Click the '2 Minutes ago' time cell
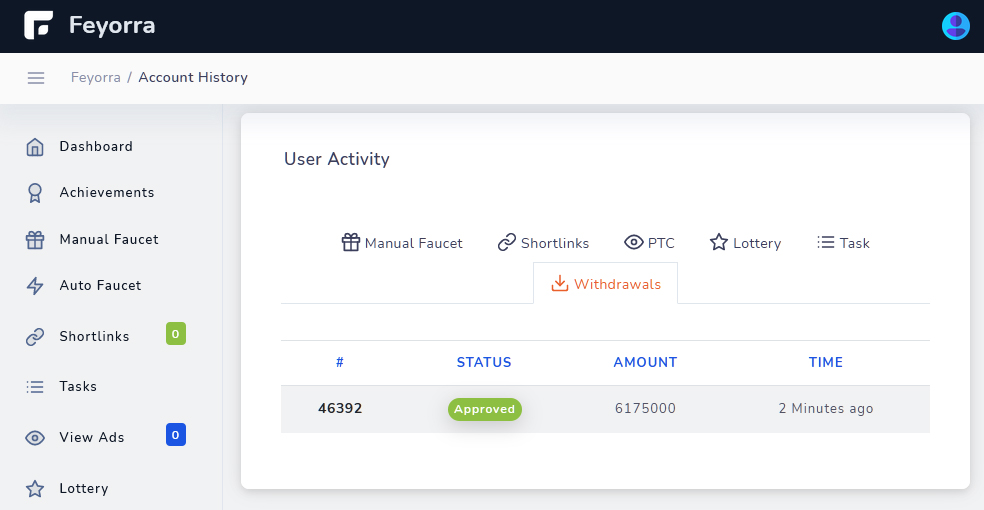 826,408
